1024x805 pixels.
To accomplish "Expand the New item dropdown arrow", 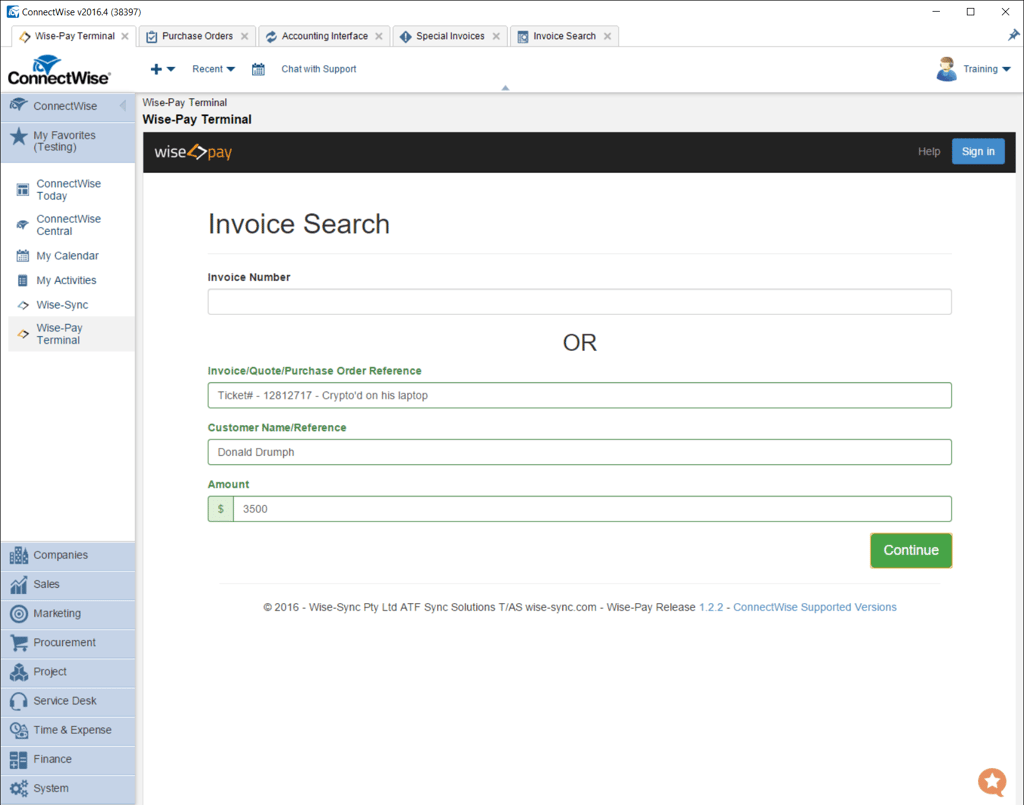I will [171, 69].
